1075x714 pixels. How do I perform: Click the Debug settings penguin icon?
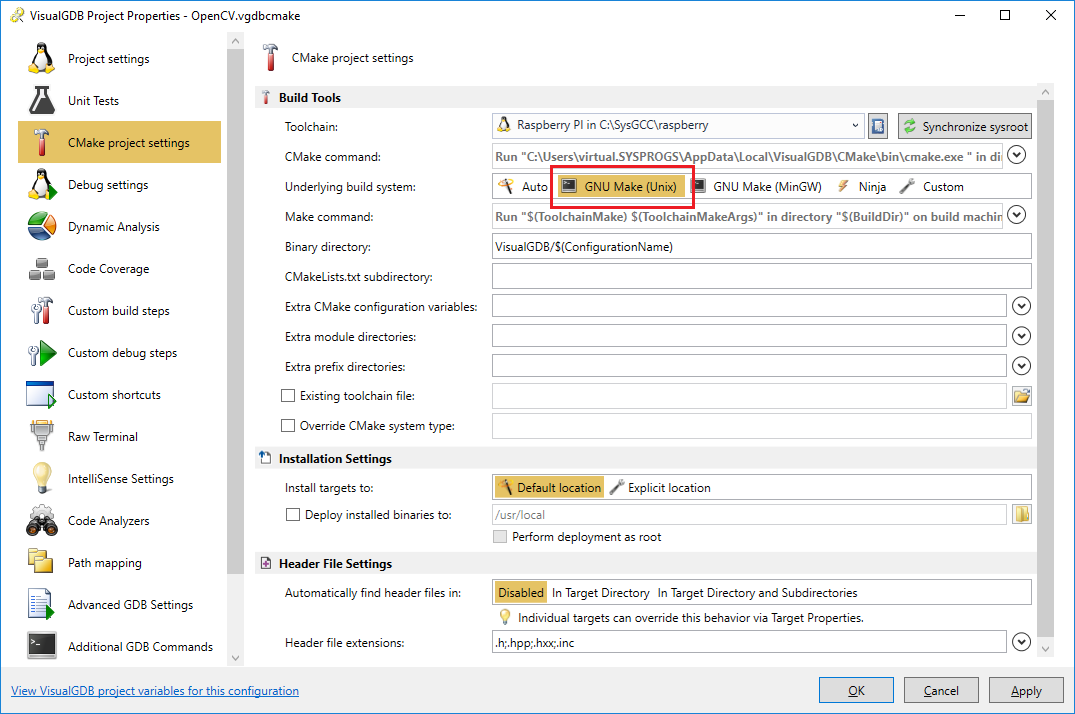pos(42,185)
